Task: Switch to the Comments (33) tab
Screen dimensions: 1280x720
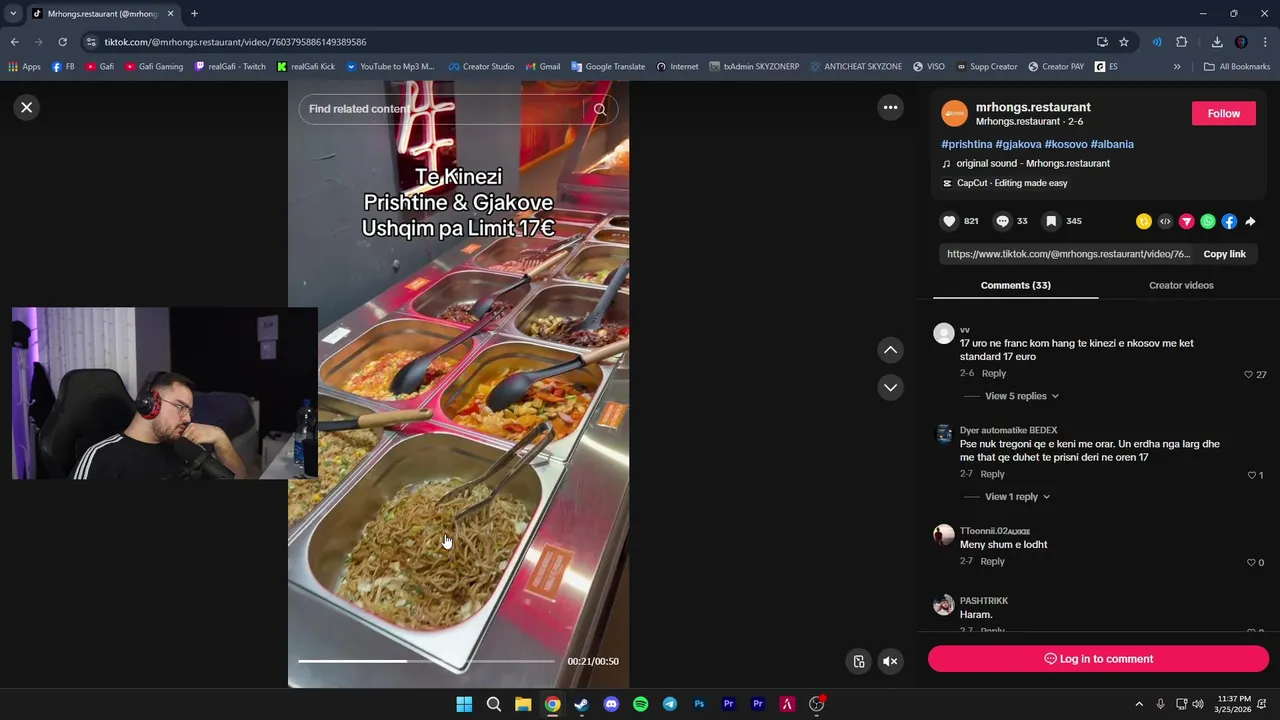Action: coord(1015,285)
